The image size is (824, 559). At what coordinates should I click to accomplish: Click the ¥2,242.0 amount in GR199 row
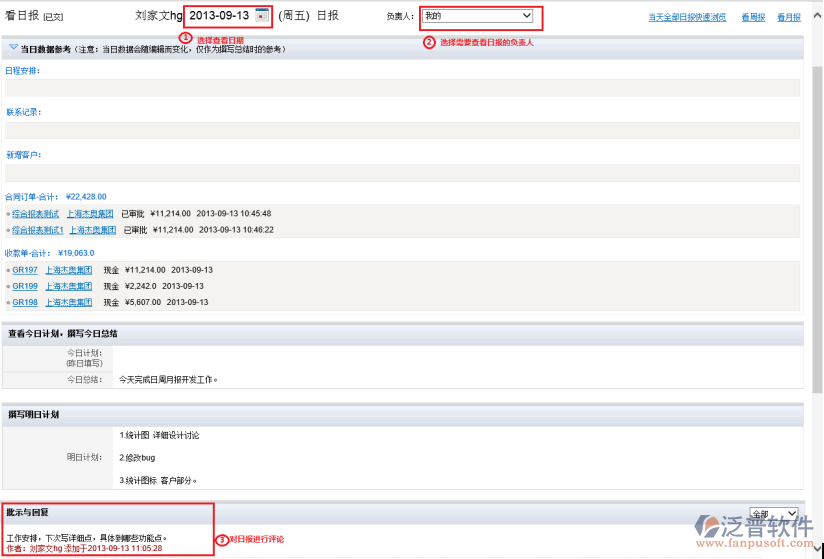click(140, 286)
